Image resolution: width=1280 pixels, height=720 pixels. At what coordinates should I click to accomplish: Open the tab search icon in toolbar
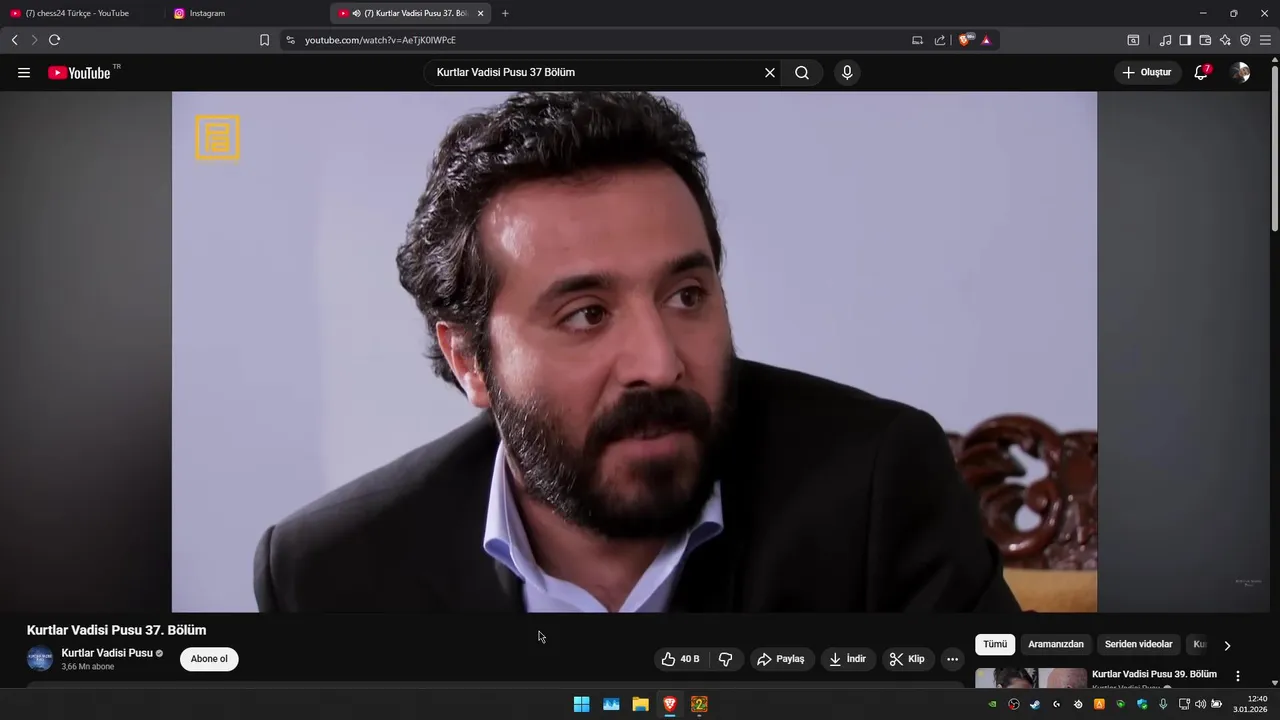pos(1133,40)
